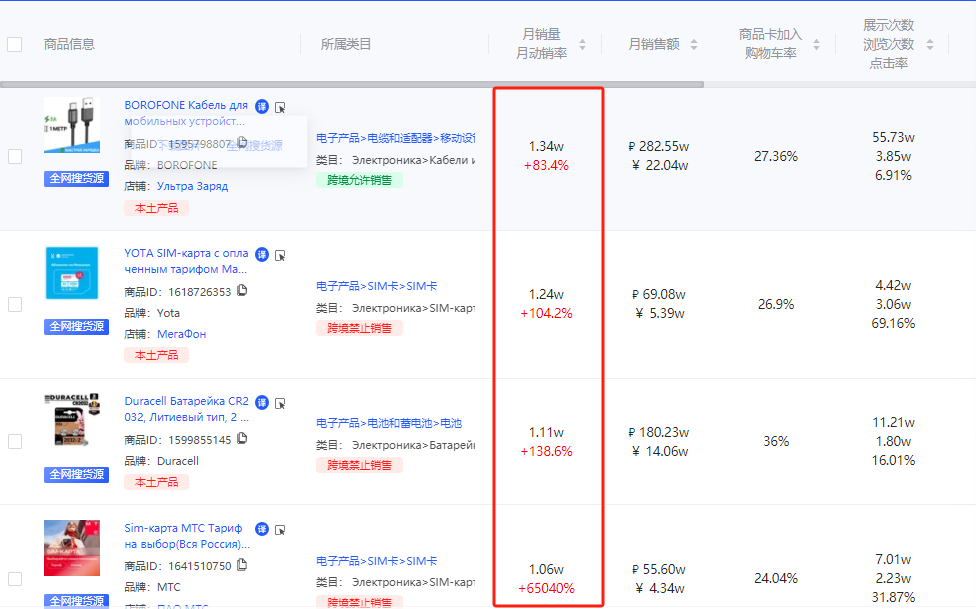View the Duracell CR2032 battery thumbnail

pyautogui.click(x=72, y=420)
